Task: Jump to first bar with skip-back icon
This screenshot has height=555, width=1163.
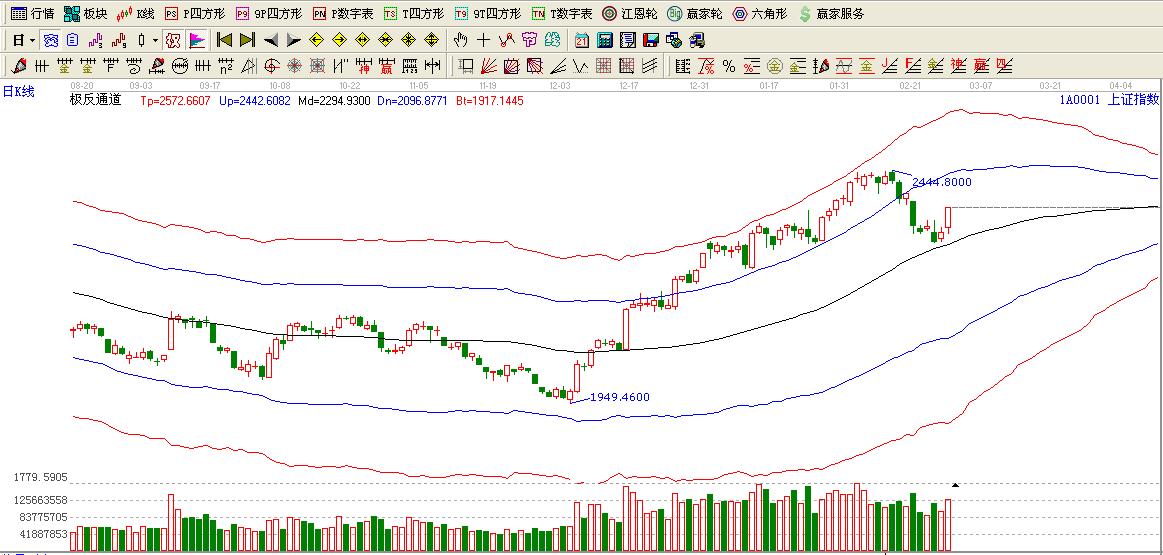Action: click(x=224, y=40)
